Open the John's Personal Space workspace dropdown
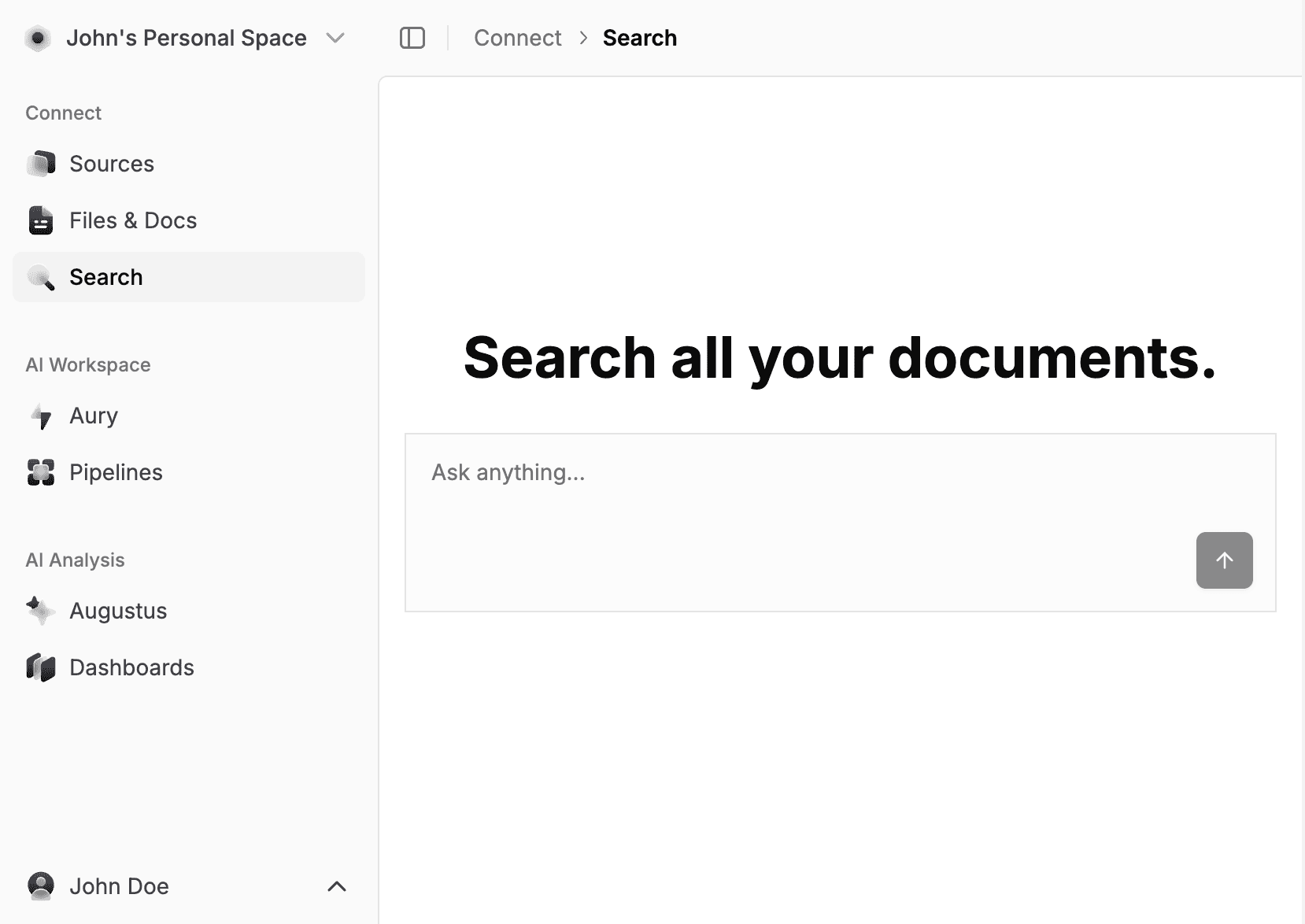Viewport: 1305px width, 924px height. click(187, 37)
